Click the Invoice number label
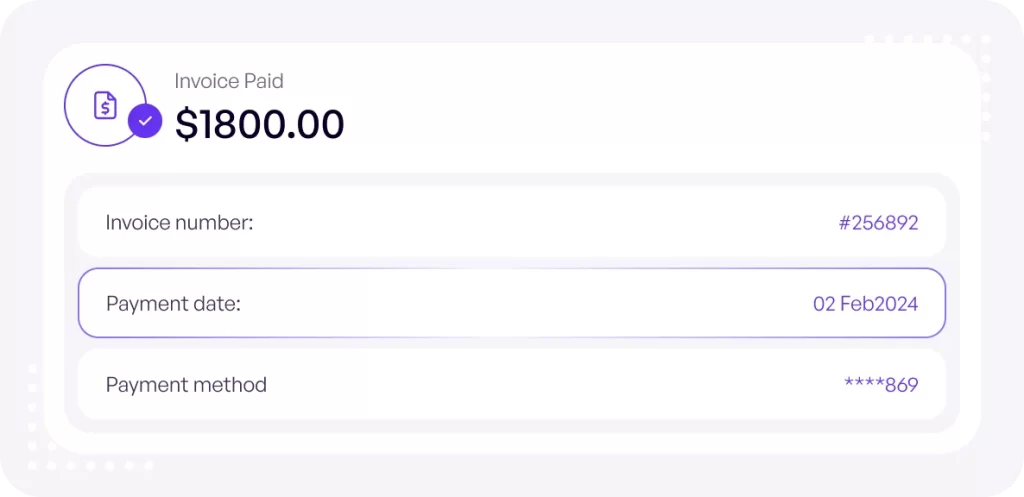 coord(180,223)
